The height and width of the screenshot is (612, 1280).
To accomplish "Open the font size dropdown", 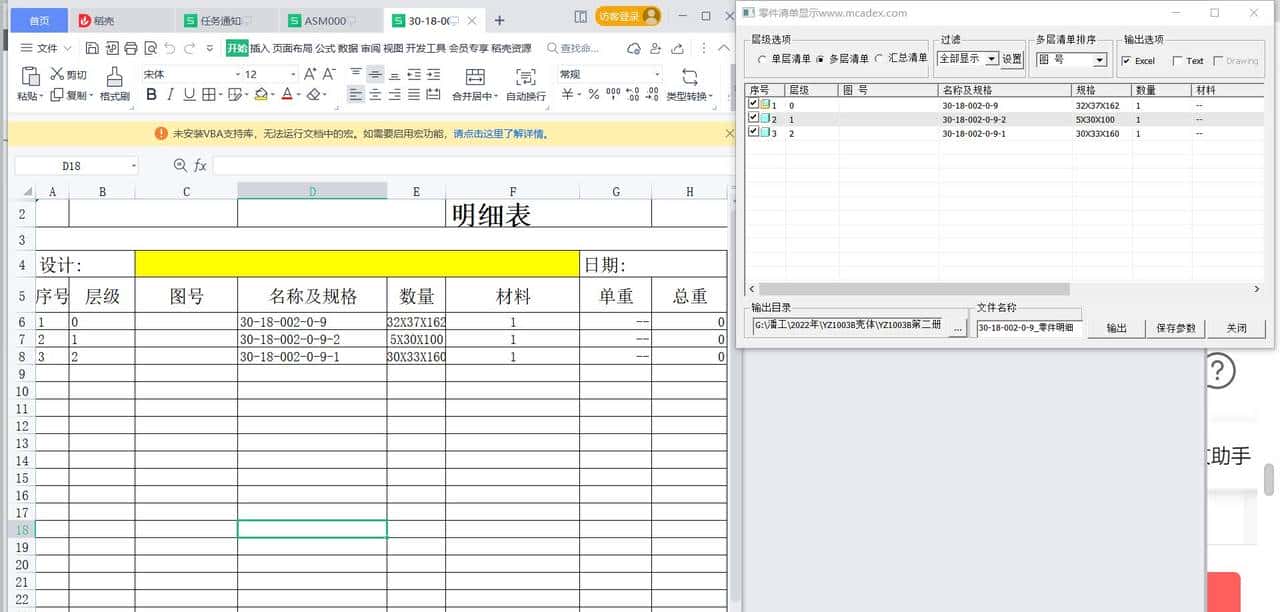I will (x=293, y=74).
